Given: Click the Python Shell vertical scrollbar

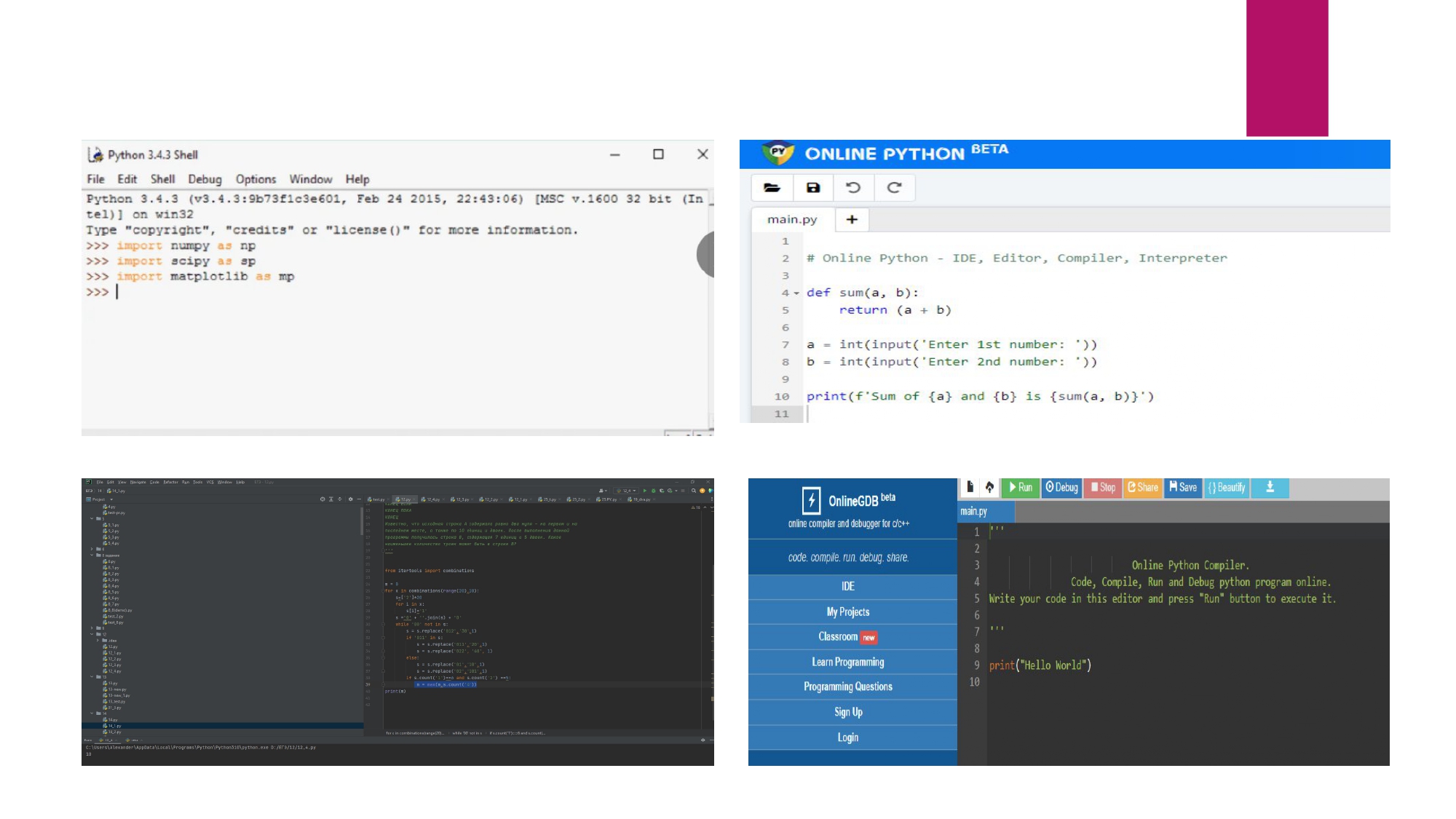Looking at the screenshot, I should (x=711, y=309).
